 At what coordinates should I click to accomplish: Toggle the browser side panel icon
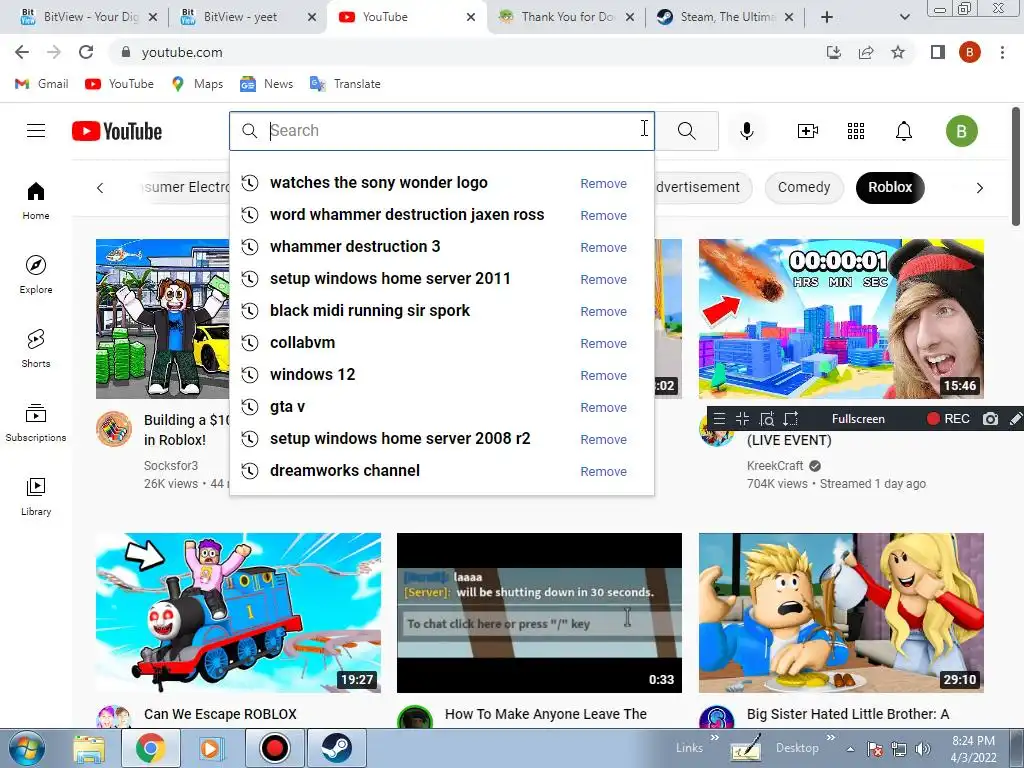938,52
